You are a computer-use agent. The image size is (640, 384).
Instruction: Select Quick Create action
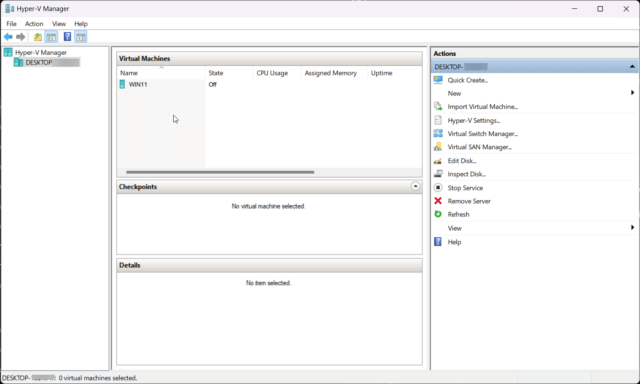click(x=468, y=80)
